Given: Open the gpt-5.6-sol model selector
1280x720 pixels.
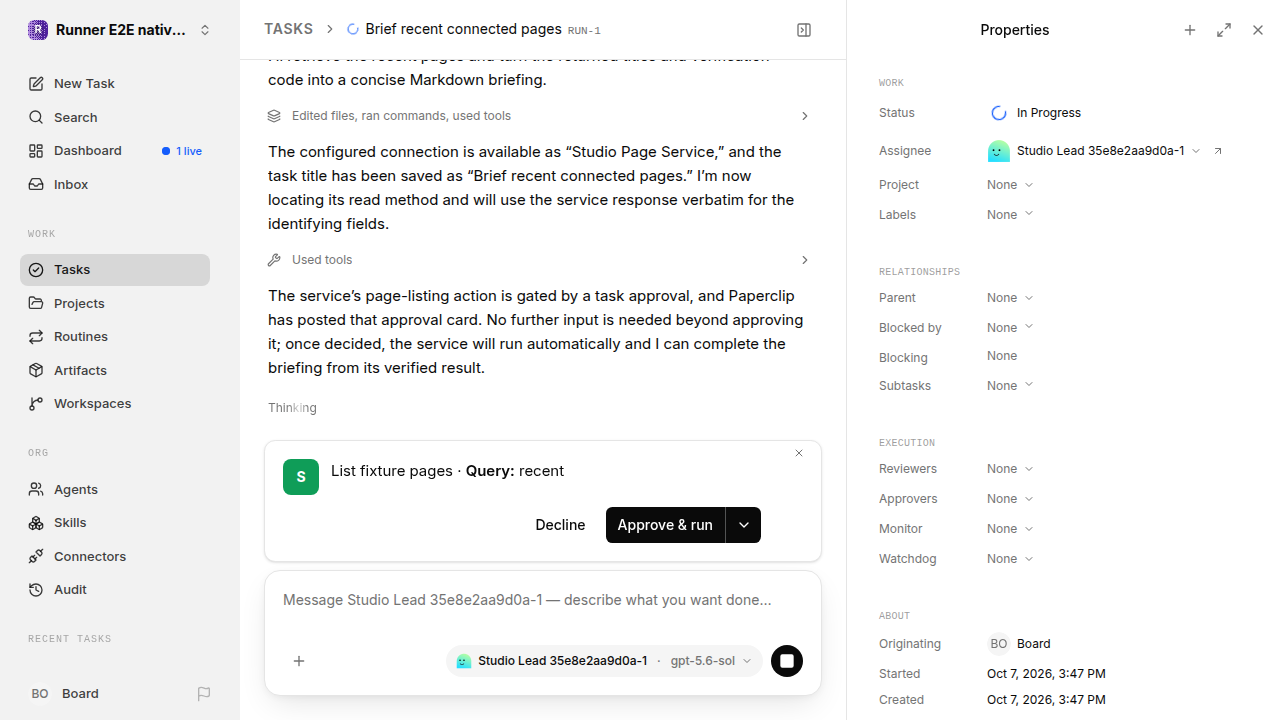Looking at the screenshot, I should (x=710, y=661).
